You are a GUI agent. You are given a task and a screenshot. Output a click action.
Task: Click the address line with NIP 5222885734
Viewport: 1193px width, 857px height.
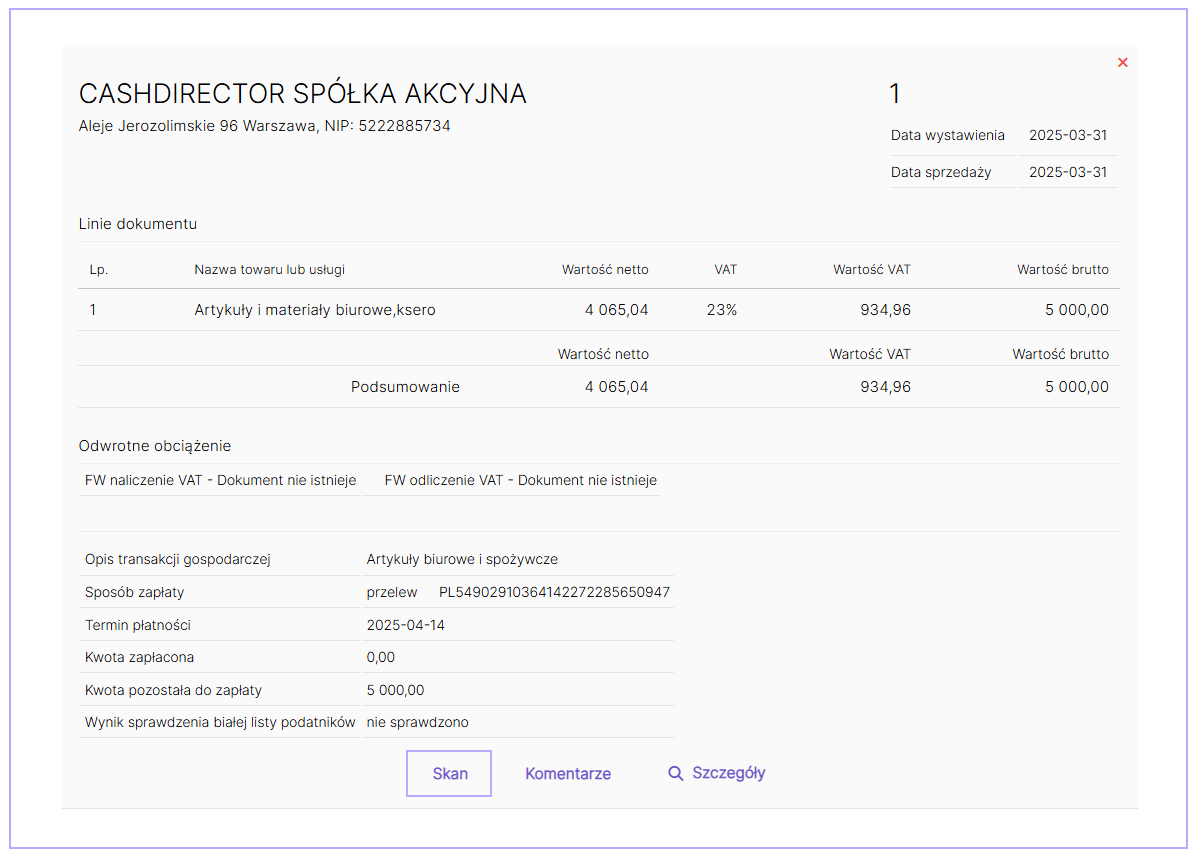(265, 126)
